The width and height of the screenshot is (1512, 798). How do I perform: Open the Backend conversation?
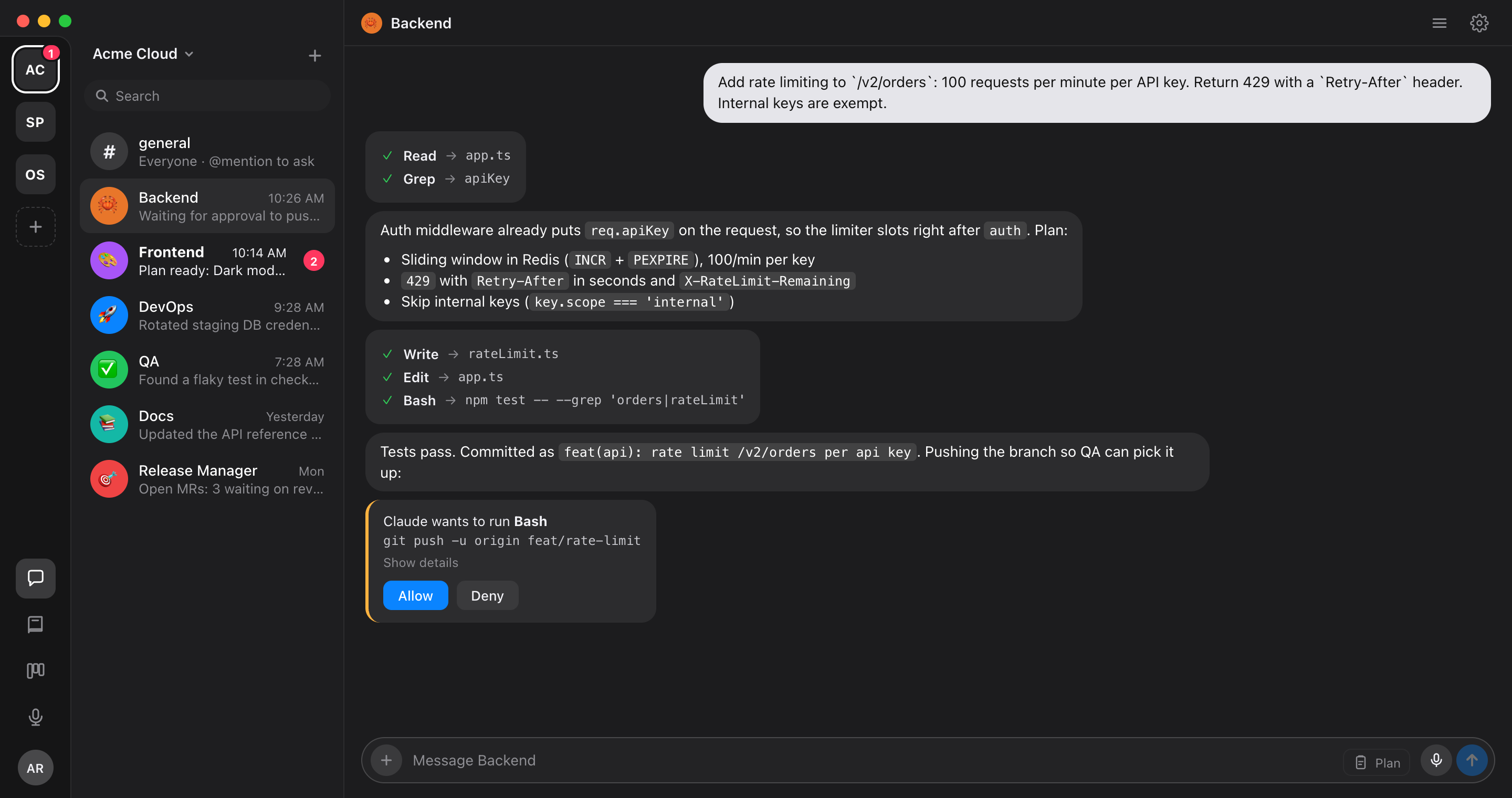pos(207,206)
